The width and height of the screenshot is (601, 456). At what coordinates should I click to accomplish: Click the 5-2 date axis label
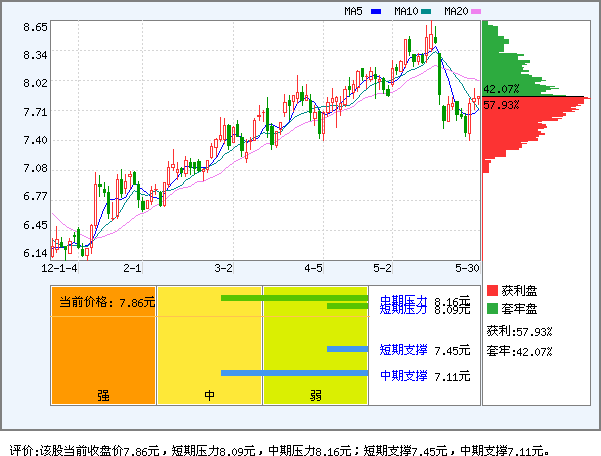point(383,268)
